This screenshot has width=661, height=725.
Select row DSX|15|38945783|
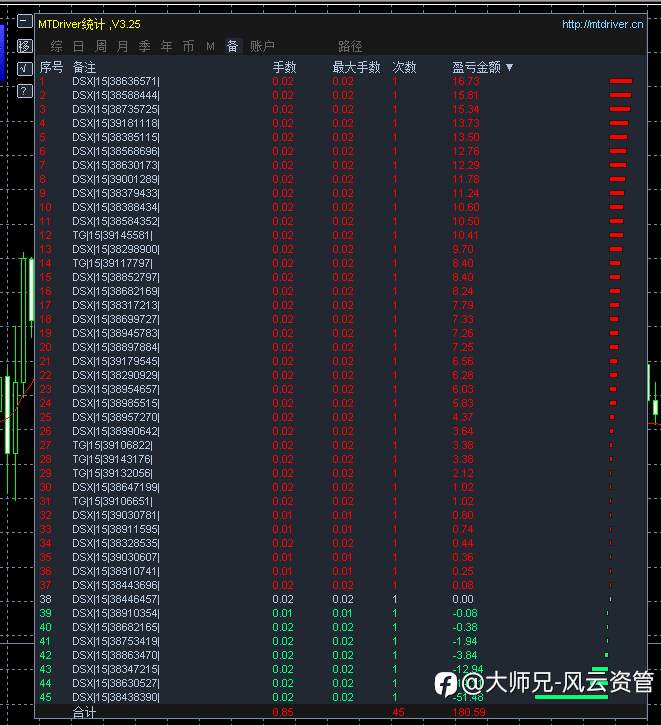coord(341,333)
